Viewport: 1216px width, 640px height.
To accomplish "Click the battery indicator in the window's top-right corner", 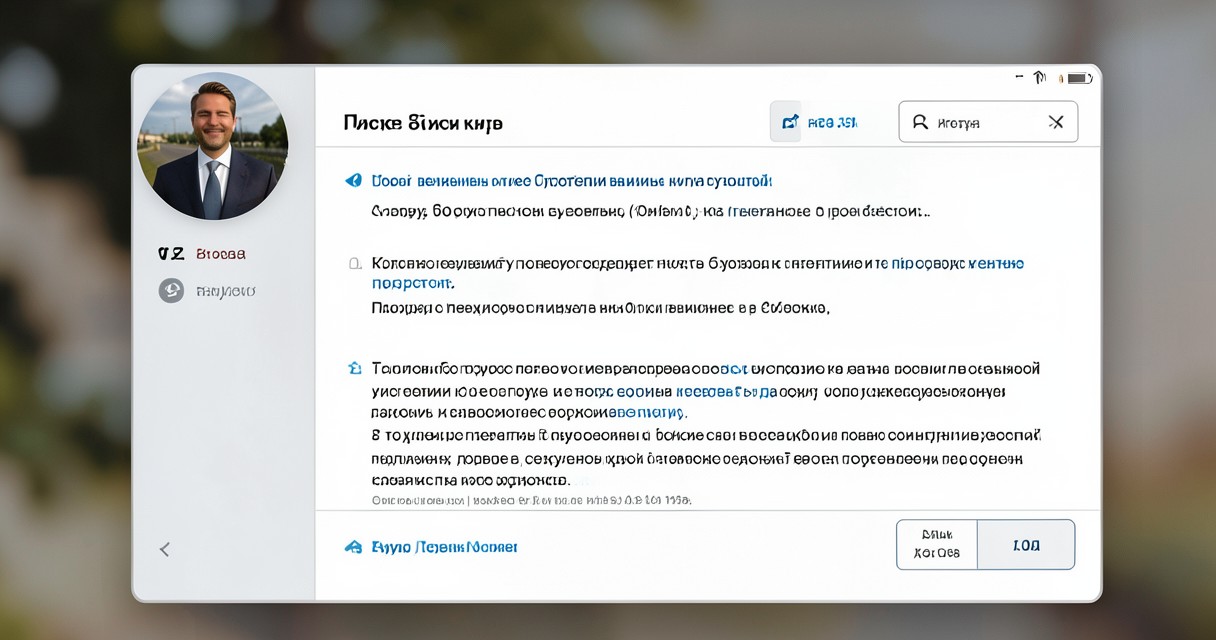I will coord(1078,77).
